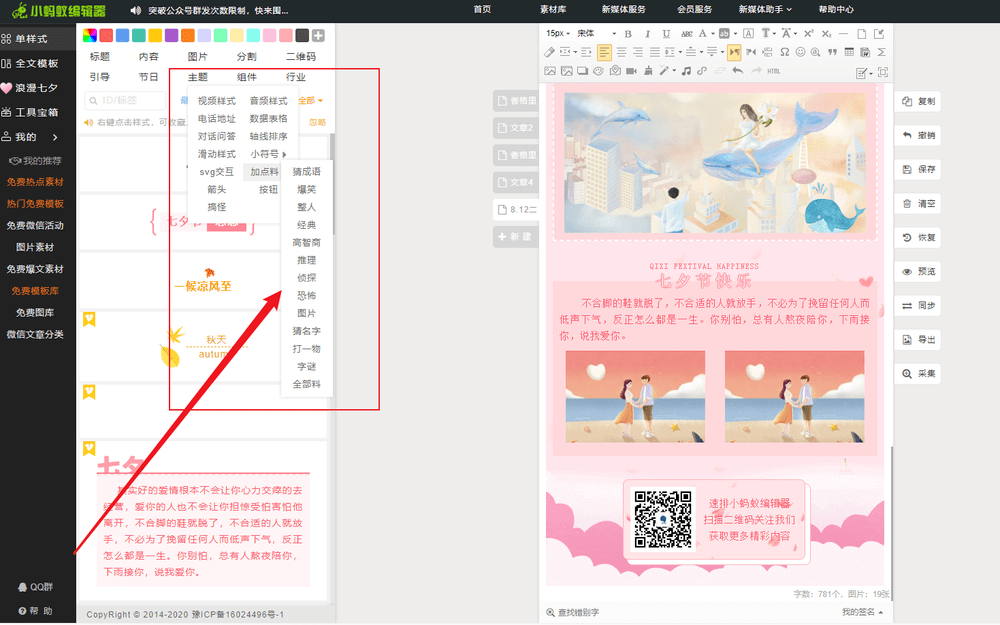
Task: Insert music
Action: tap(686, 71)
